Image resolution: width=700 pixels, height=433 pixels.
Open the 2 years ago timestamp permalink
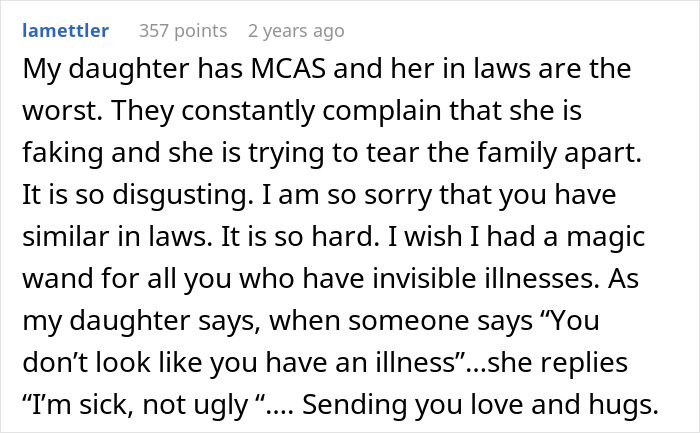(x=296, y=31)
